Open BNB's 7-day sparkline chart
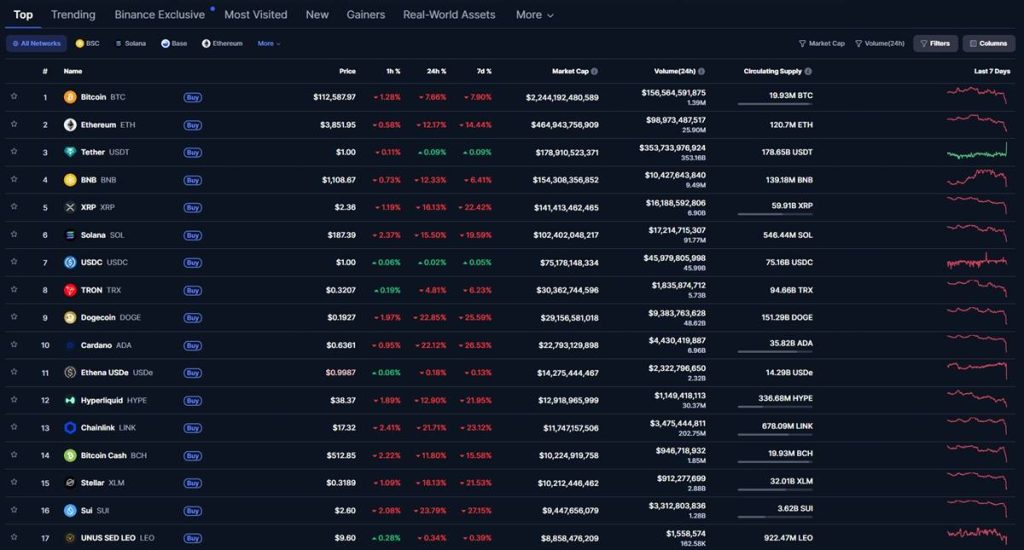This screenshot has width=1024, height=550. pyautogui.click(x=977, y=178)
